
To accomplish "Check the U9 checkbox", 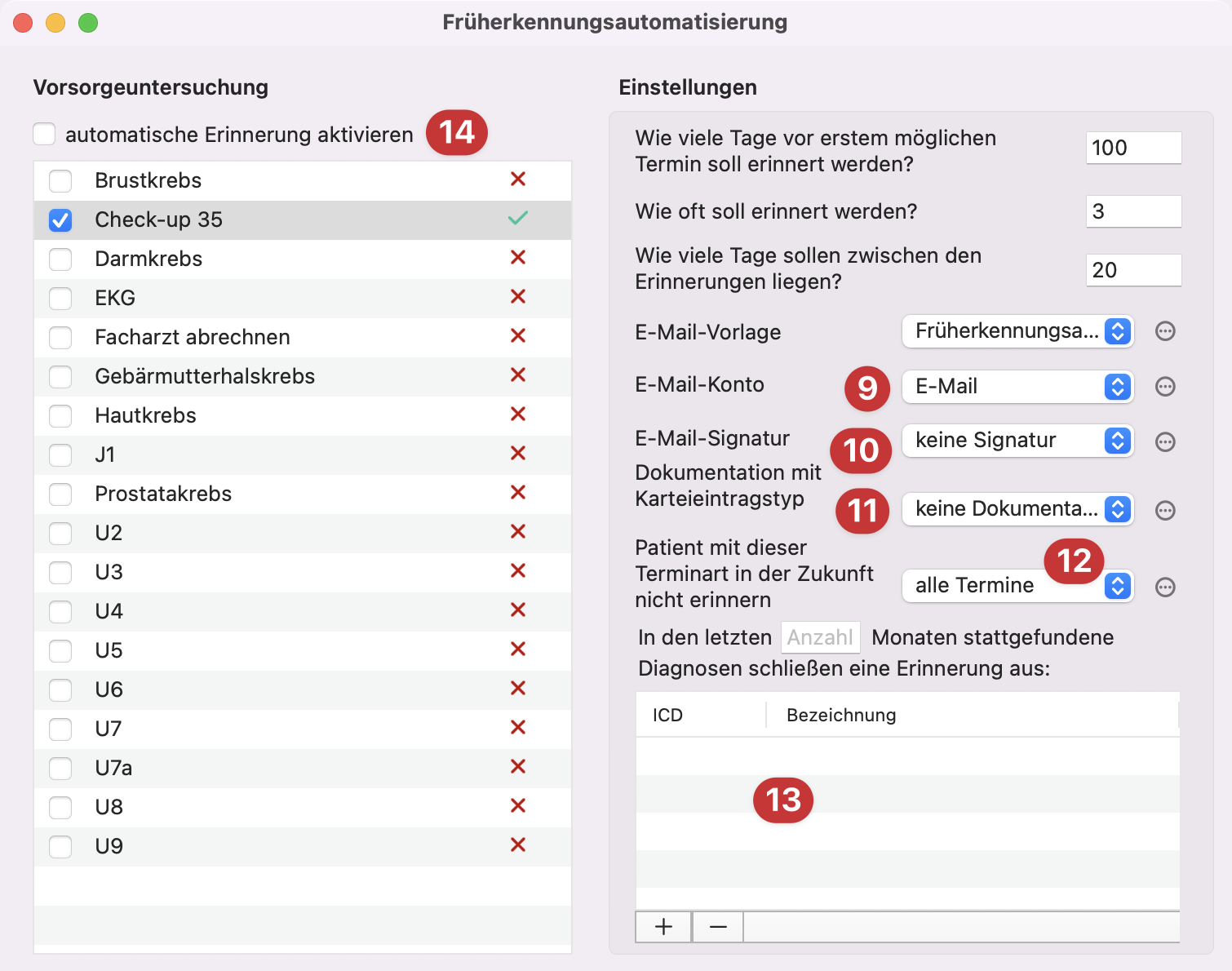I will [x=60, y=846].
